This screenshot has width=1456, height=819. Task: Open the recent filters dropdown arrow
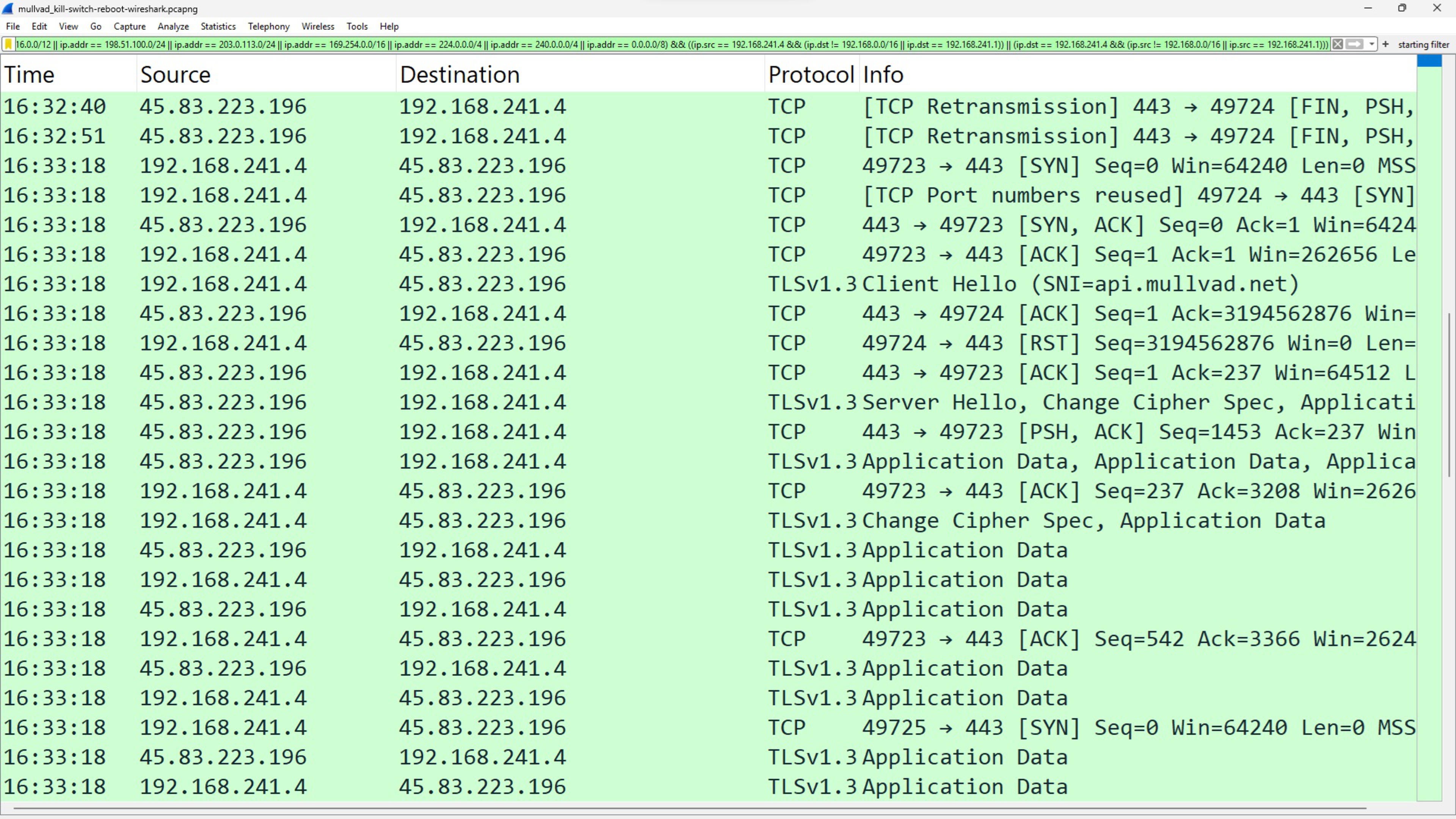pos(1371,44)
